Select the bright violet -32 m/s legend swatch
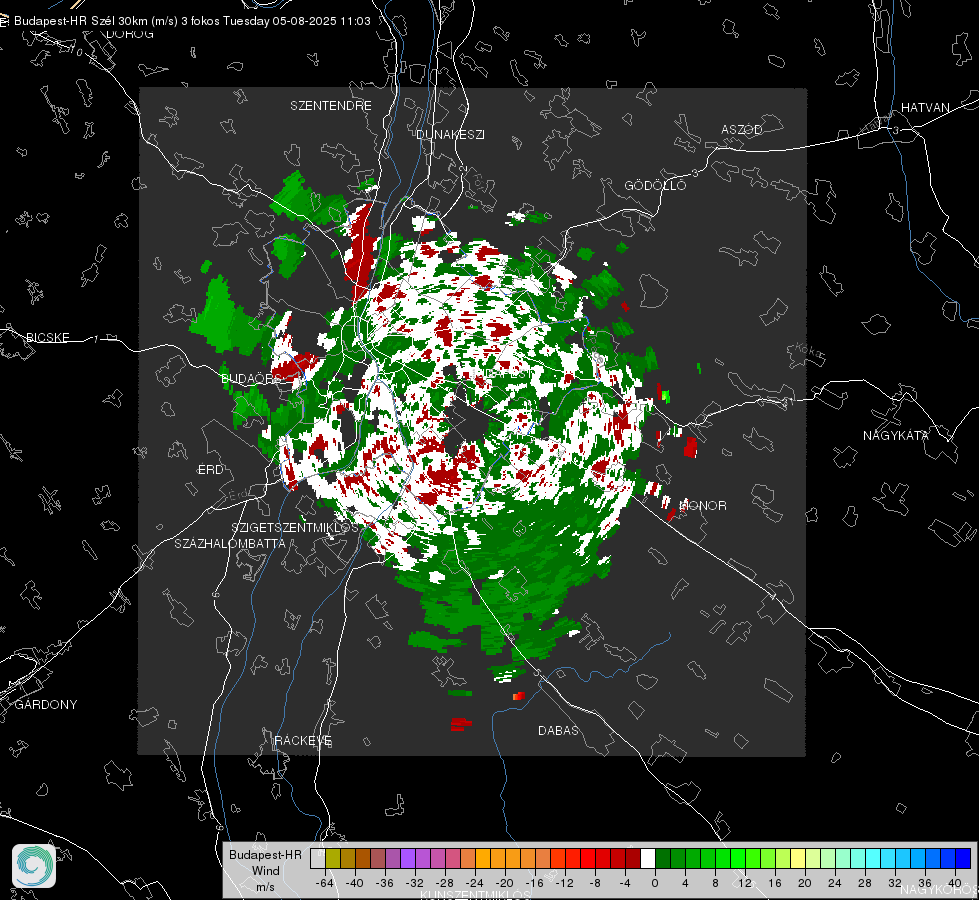 (408, 859)
